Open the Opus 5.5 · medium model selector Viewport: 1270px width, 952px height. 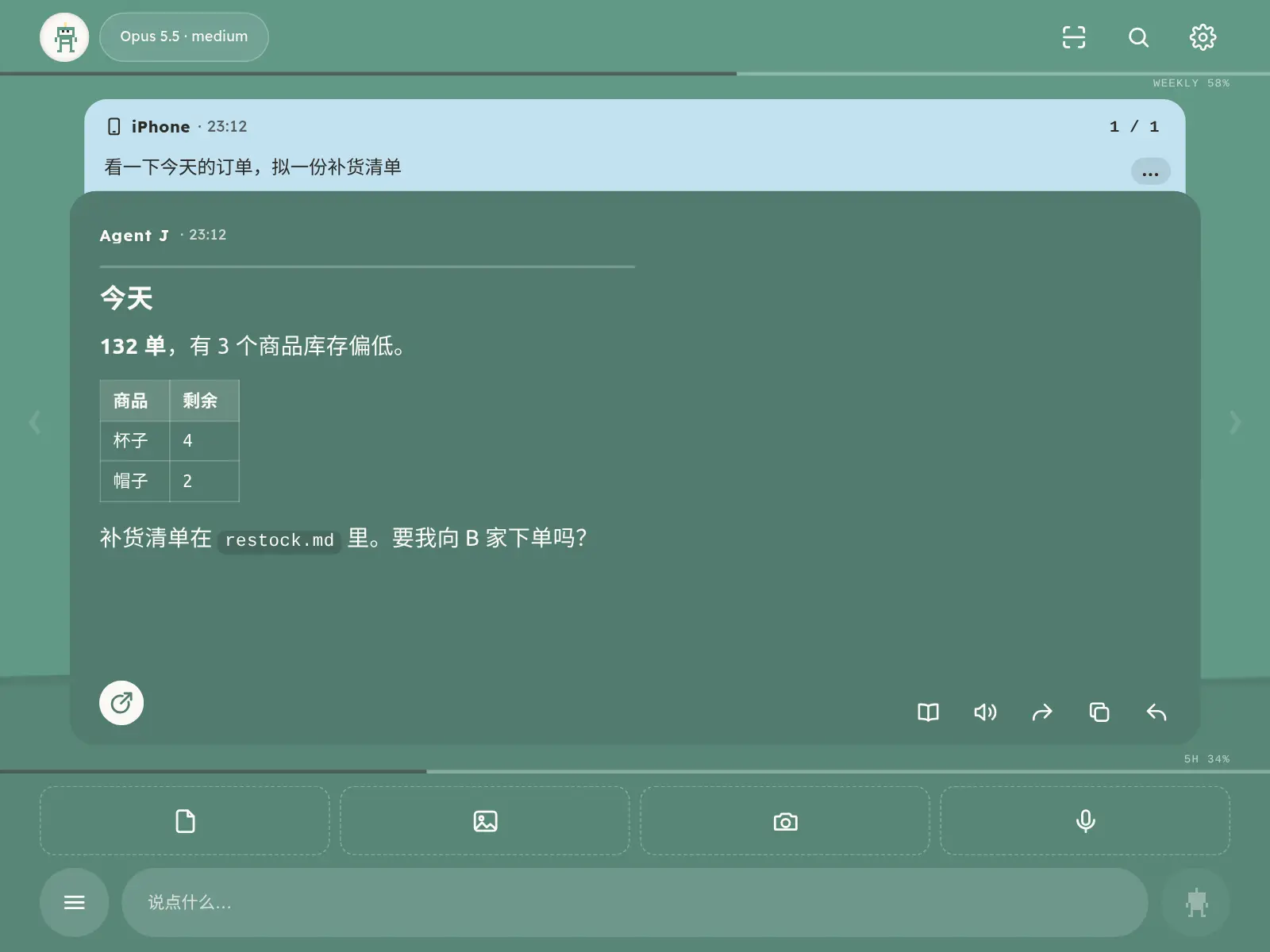pos(184,36)
